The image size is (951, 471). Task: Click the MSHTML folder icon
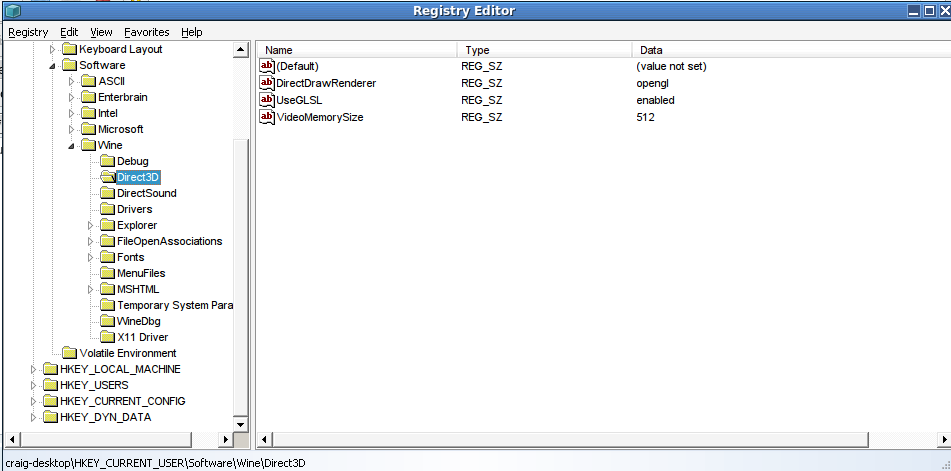point(107,289)
